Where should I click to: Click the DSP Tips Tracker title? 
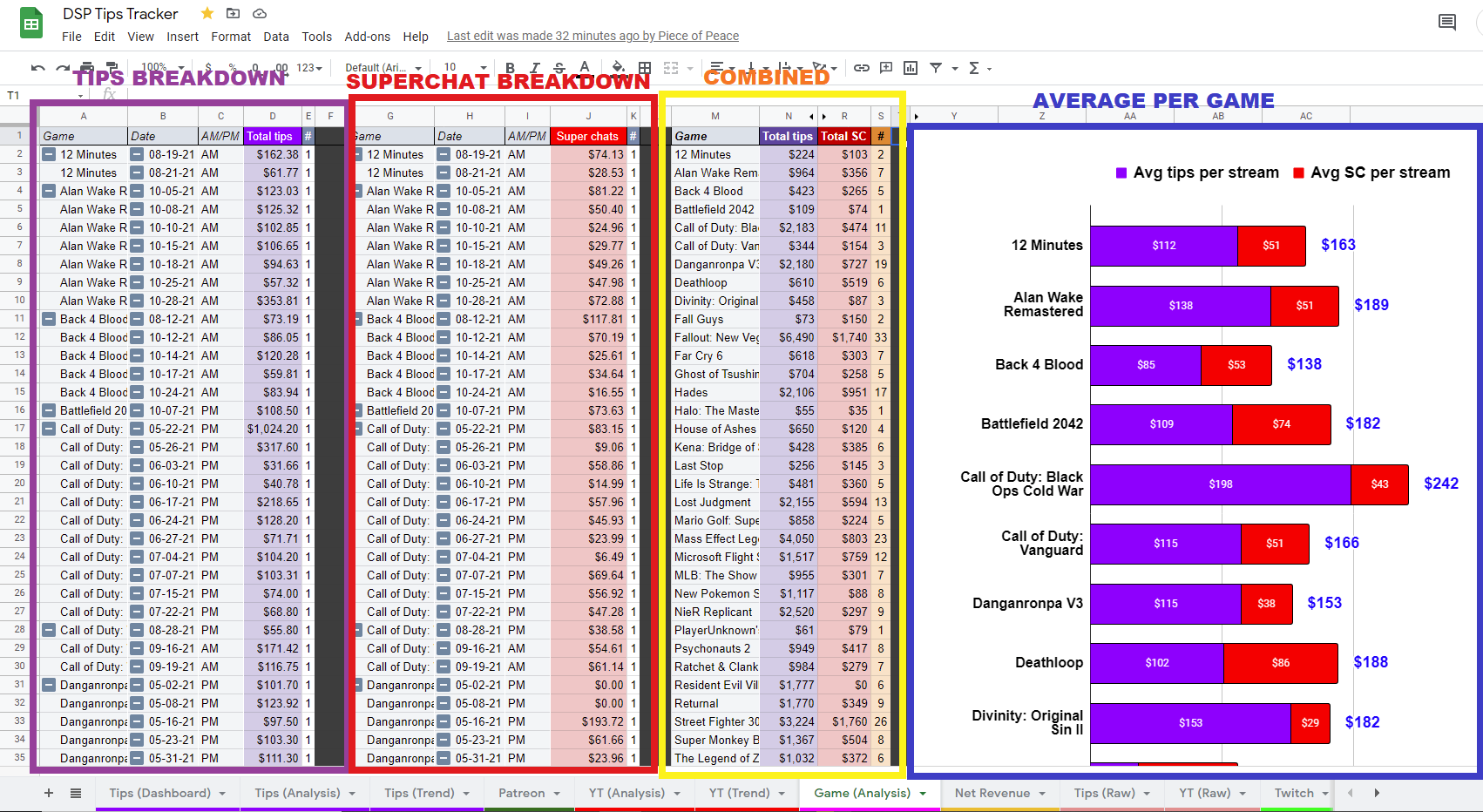click(120, 14)
